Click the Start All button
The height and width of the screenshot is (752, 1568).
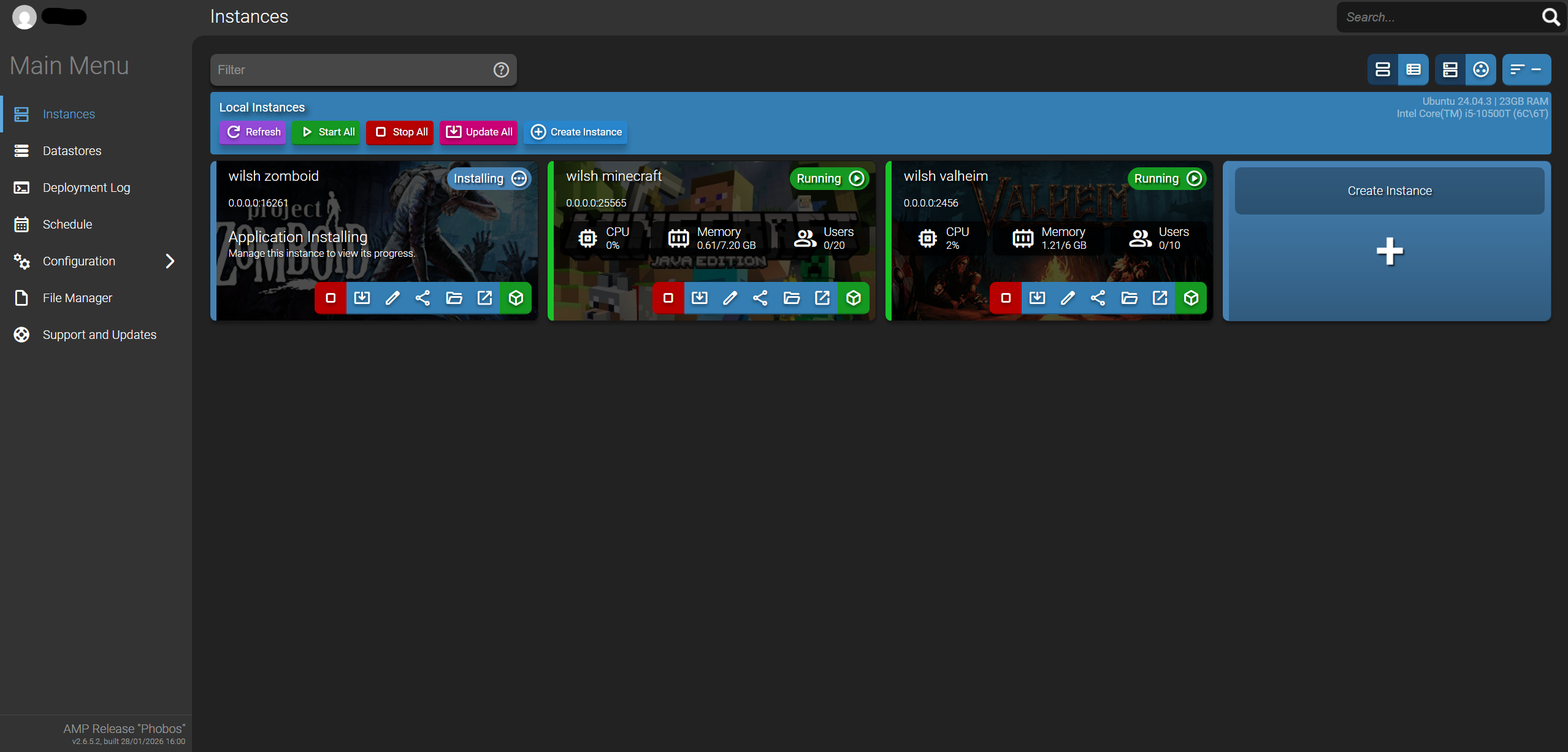point(326,132)
